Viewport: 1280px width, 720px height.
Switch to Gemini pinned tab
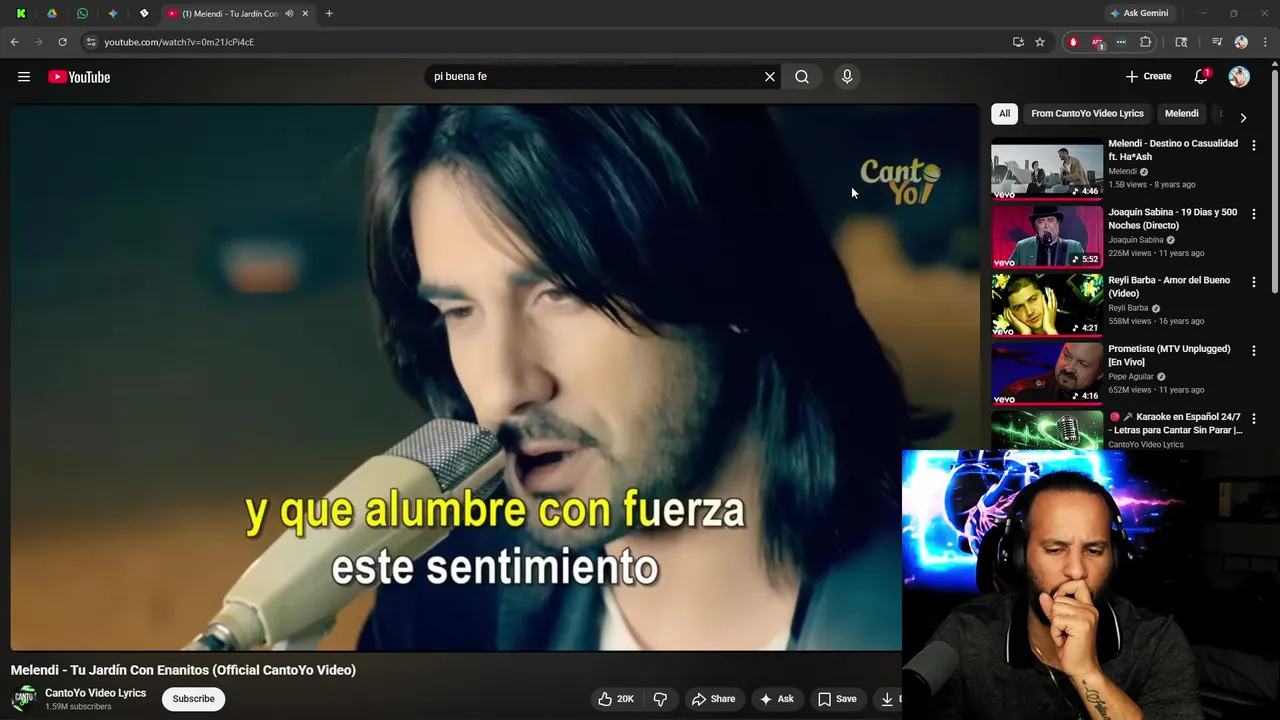113,14
